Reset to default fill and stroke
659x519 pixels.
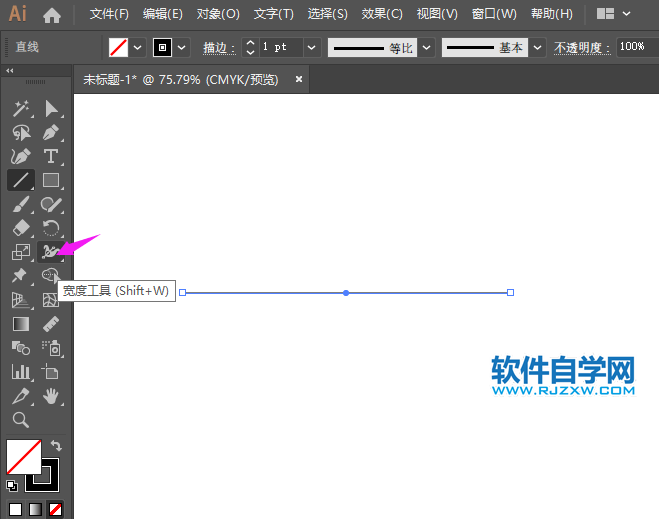pyautogui.click(x=12, y=486)
